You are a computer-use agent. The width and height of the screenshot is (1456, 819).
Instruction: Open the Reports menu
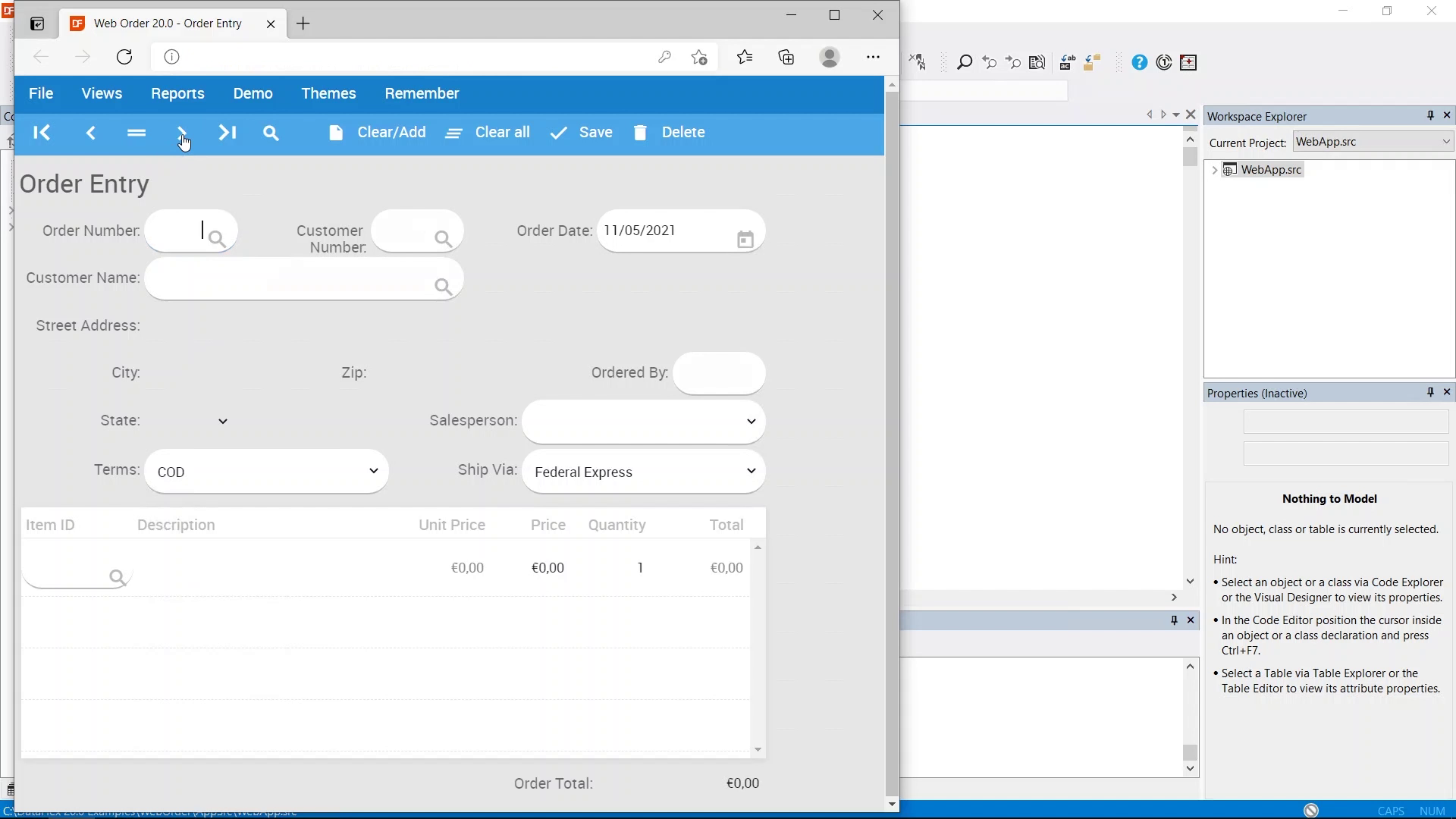[177, 93]
